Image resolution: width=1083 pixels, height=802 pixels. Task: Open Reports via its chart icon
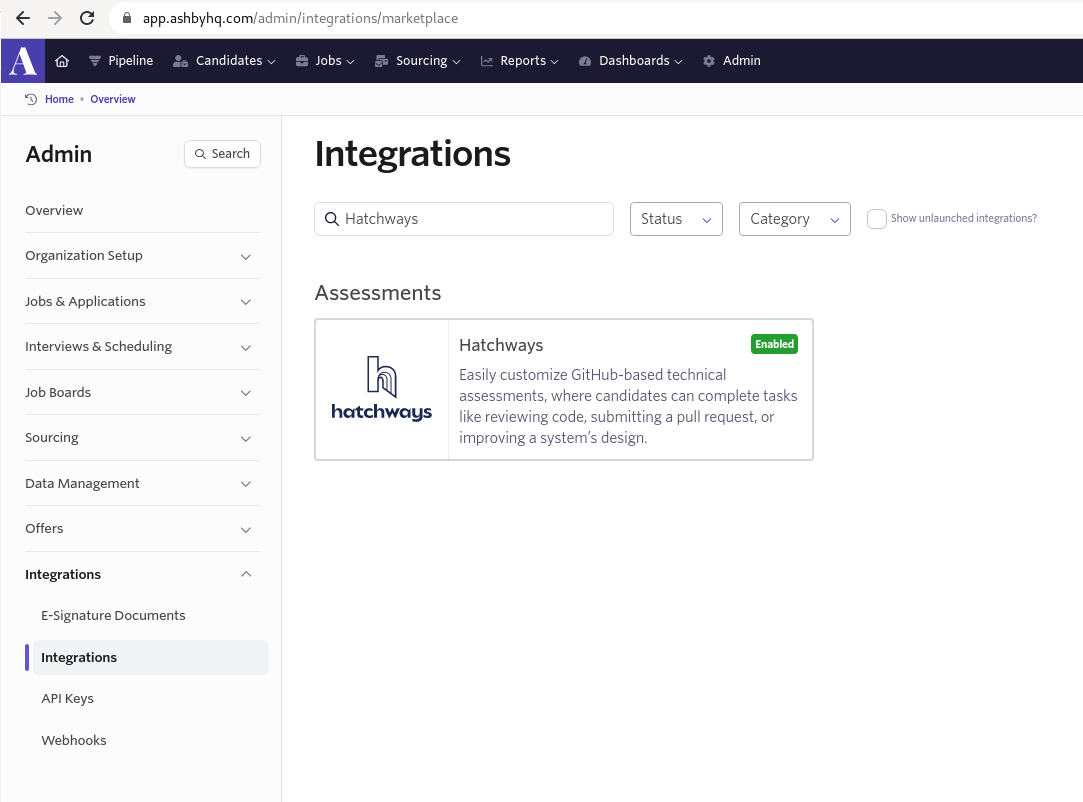485,60
